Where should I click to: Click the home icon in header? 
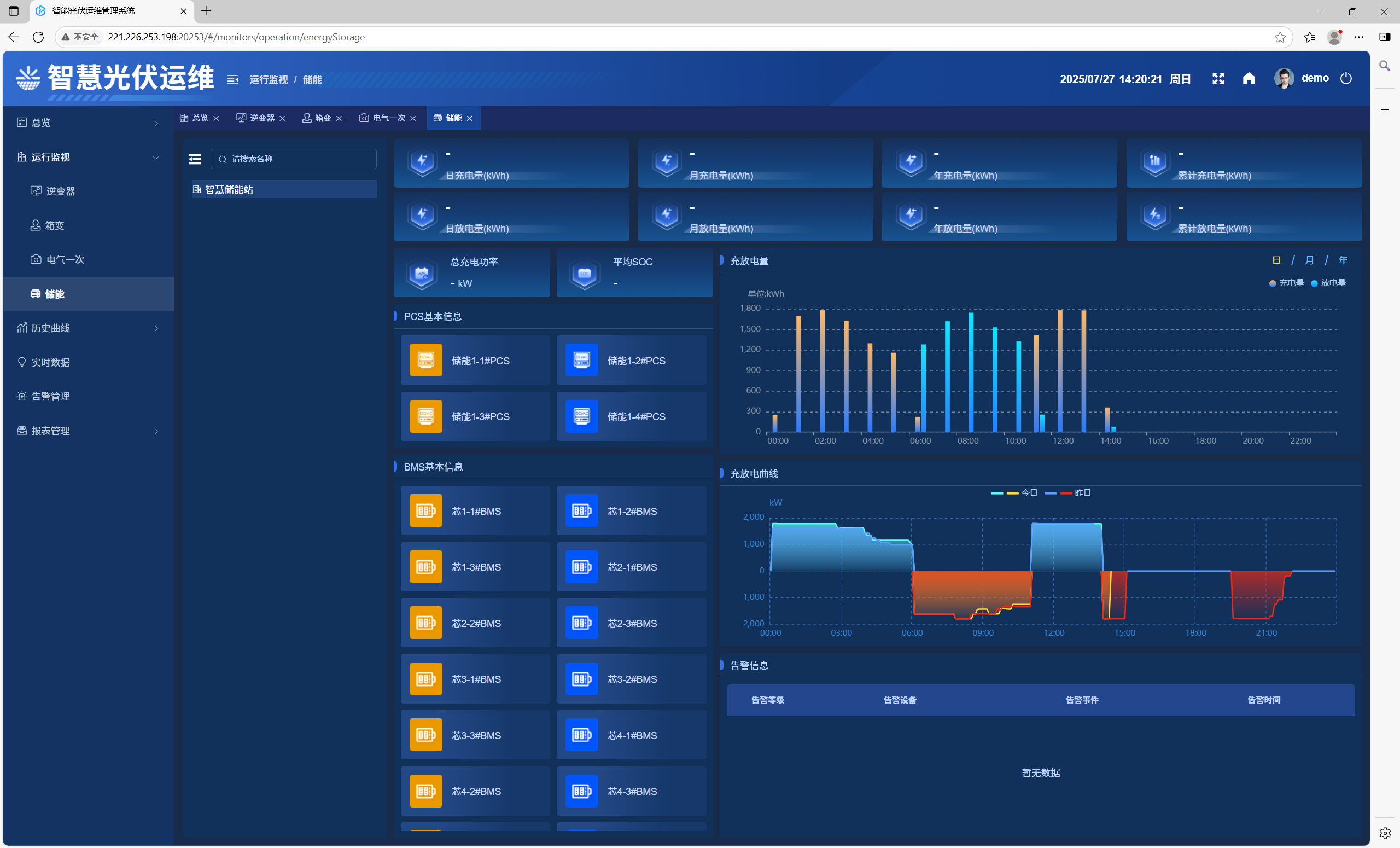pyautogui.click(x=1249, y=78)
